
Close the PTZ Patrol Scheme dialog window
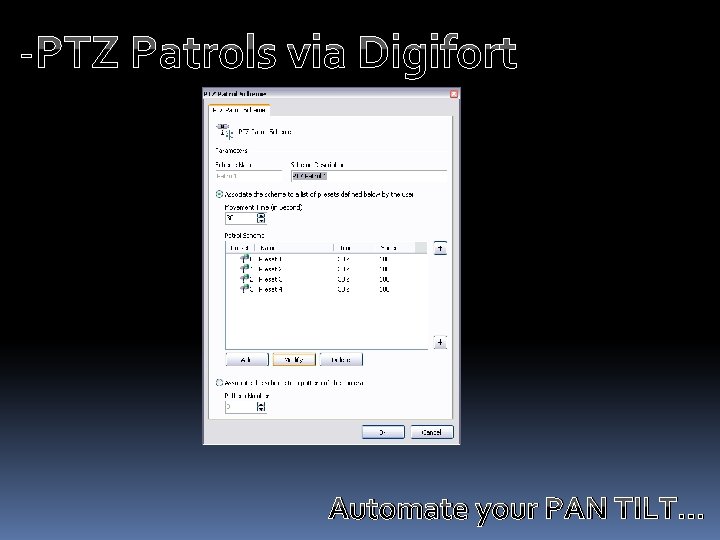[x=454, y=94]
